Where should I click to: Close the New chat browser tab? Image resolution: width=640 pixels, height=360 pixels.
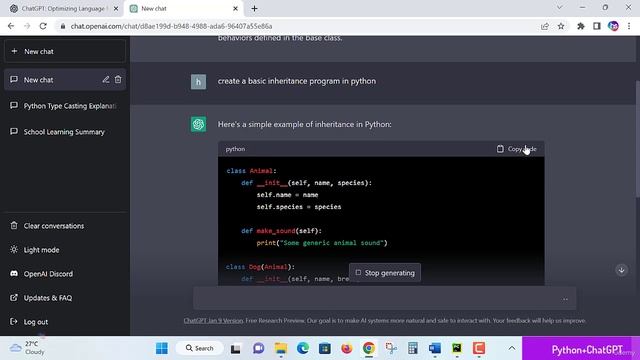pos(236,9)
